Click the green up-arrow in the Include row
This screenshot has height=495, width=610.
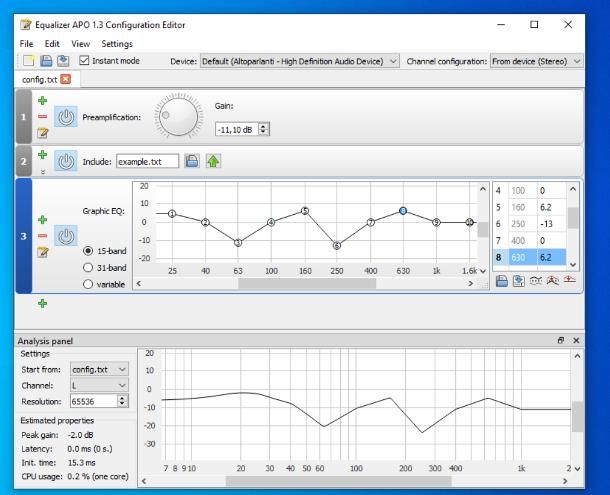coord(213,161)
